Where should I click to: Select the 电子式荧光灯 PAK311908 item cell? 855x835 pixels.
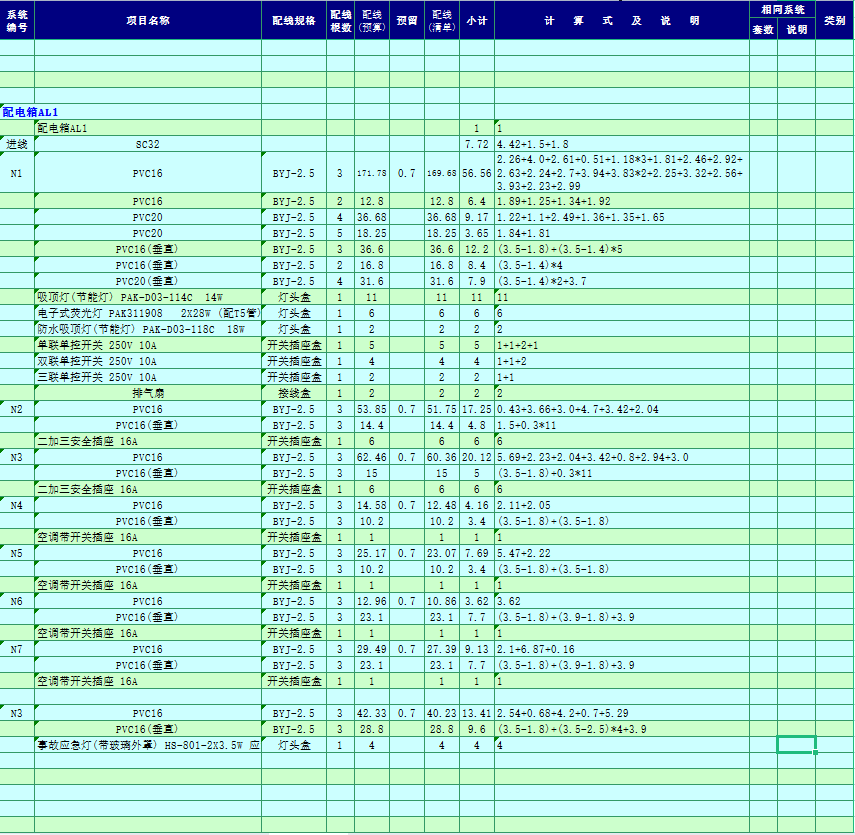[147, 313]
